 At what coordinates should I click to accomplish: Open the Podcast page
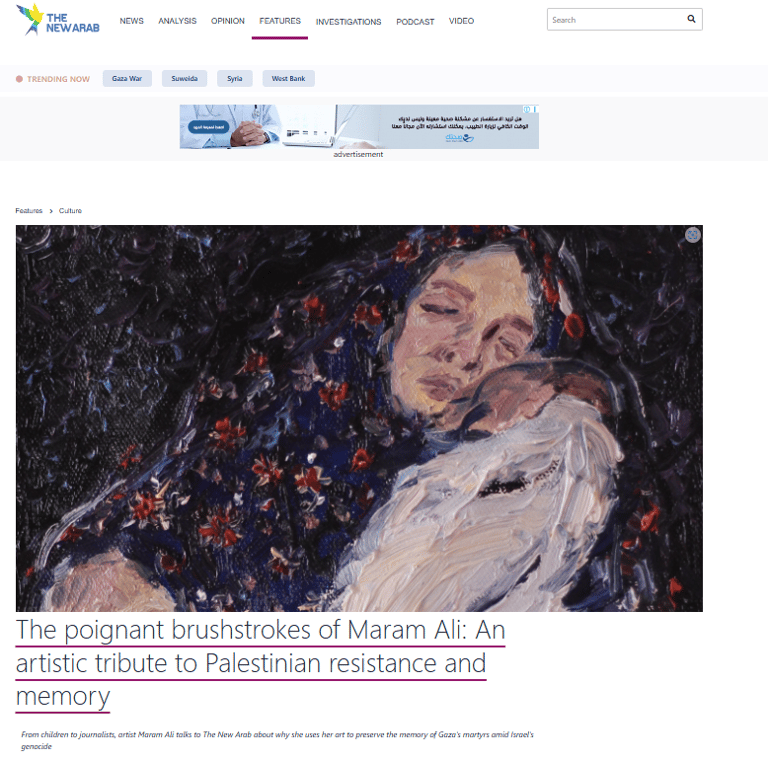pyautogui.click(x=415, y=22)
